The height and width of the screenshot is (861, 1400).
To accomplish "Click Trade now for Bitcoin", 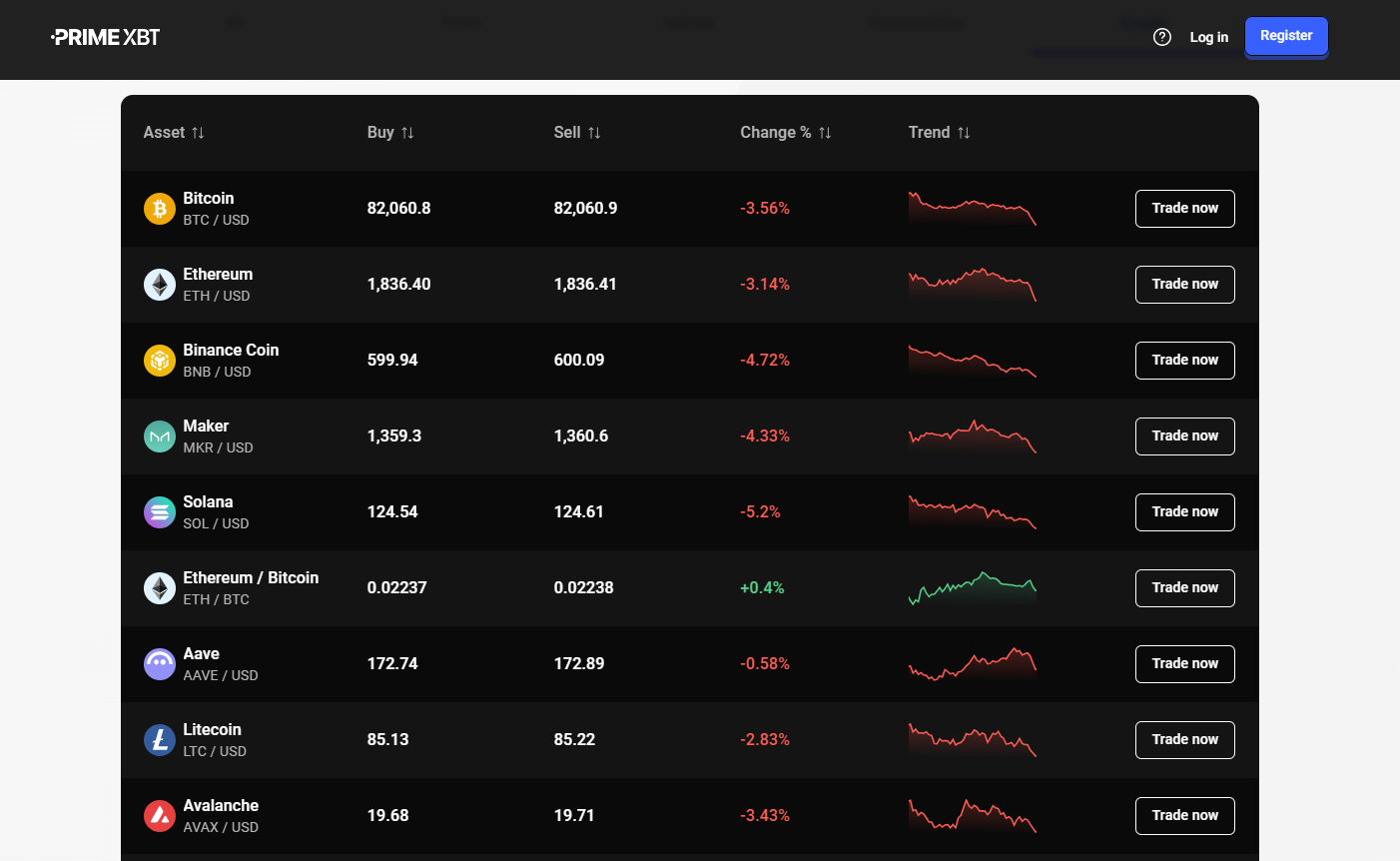I will (x=1184, y=208).
